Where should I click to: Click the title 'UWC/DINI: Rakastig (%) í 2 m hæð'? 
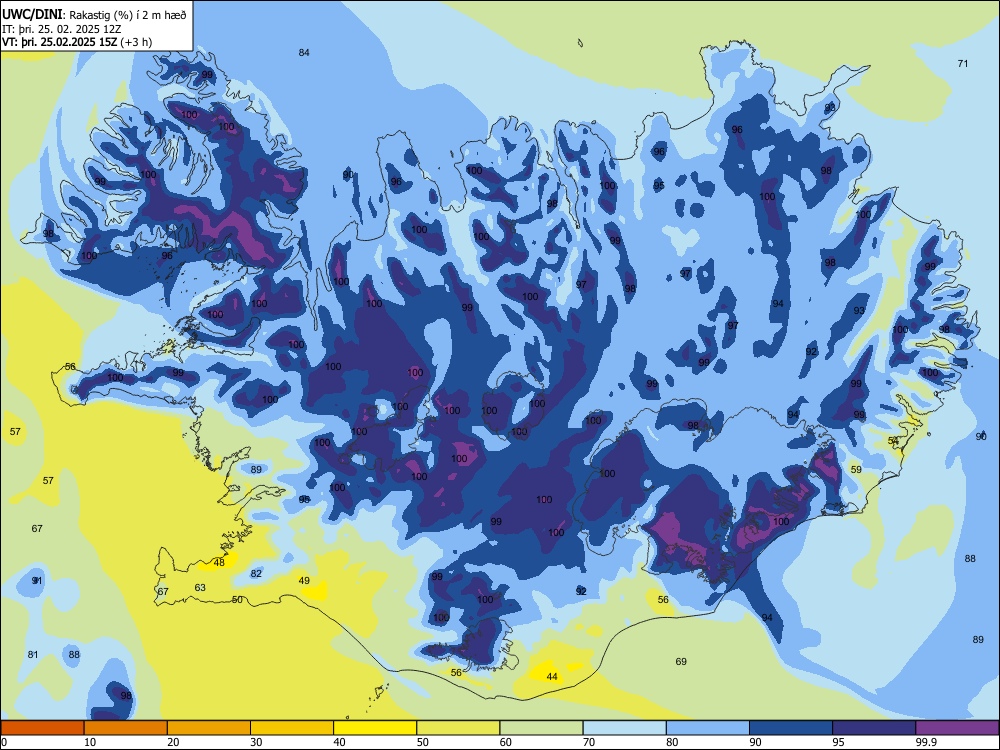point(94,15)
